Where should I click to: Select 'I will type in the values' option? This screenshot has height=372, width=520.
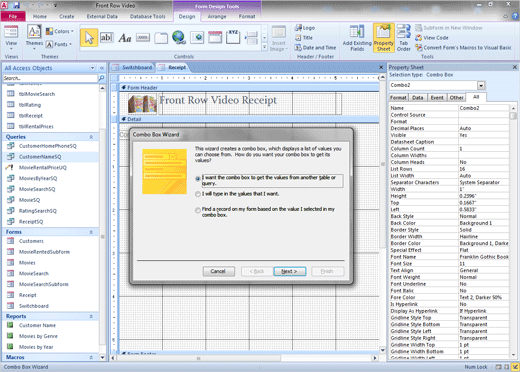click(198, 194)
